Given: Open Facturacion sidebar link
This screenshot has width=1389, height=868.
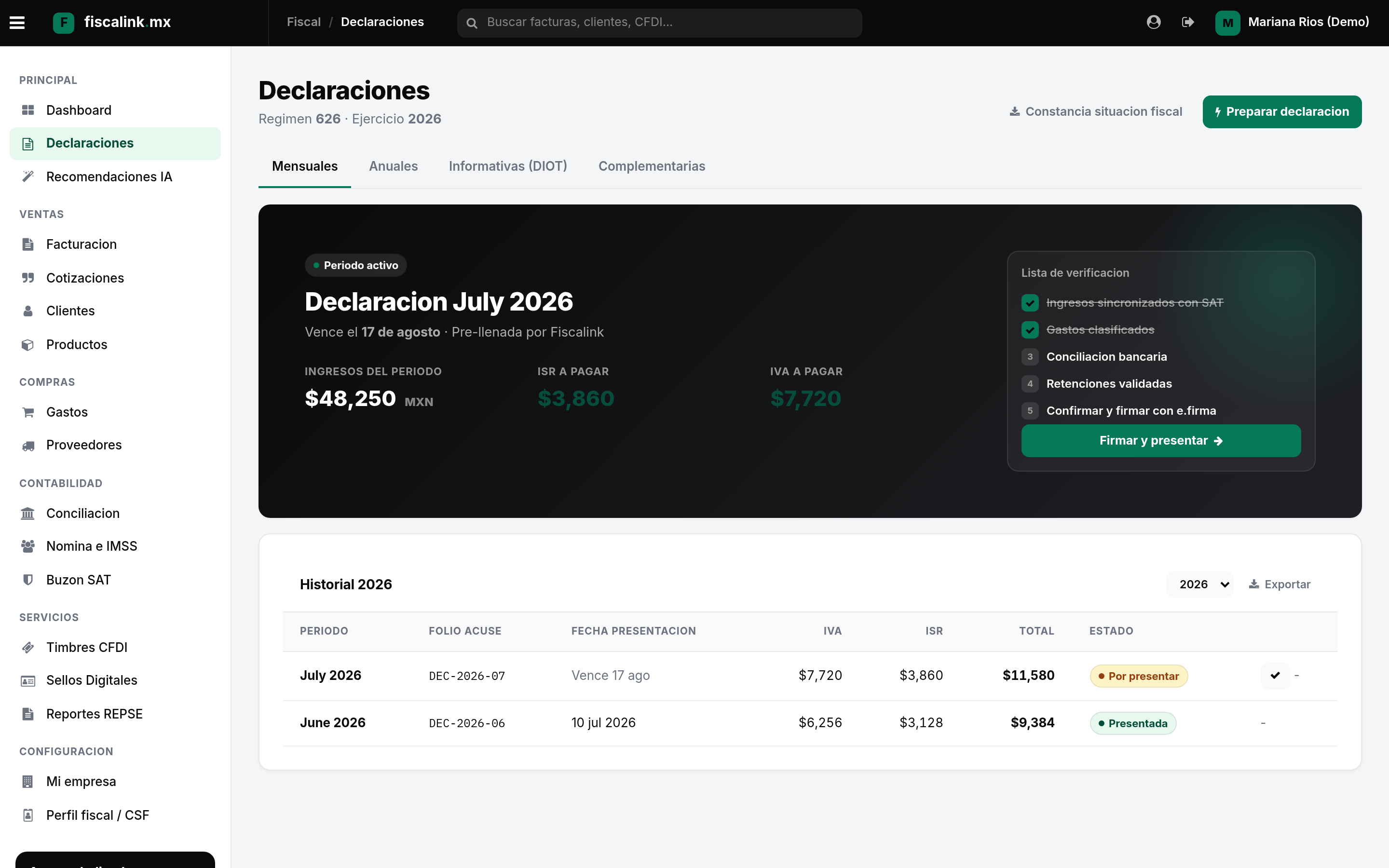Looking at the screenshot, I should tap(115, 244).
